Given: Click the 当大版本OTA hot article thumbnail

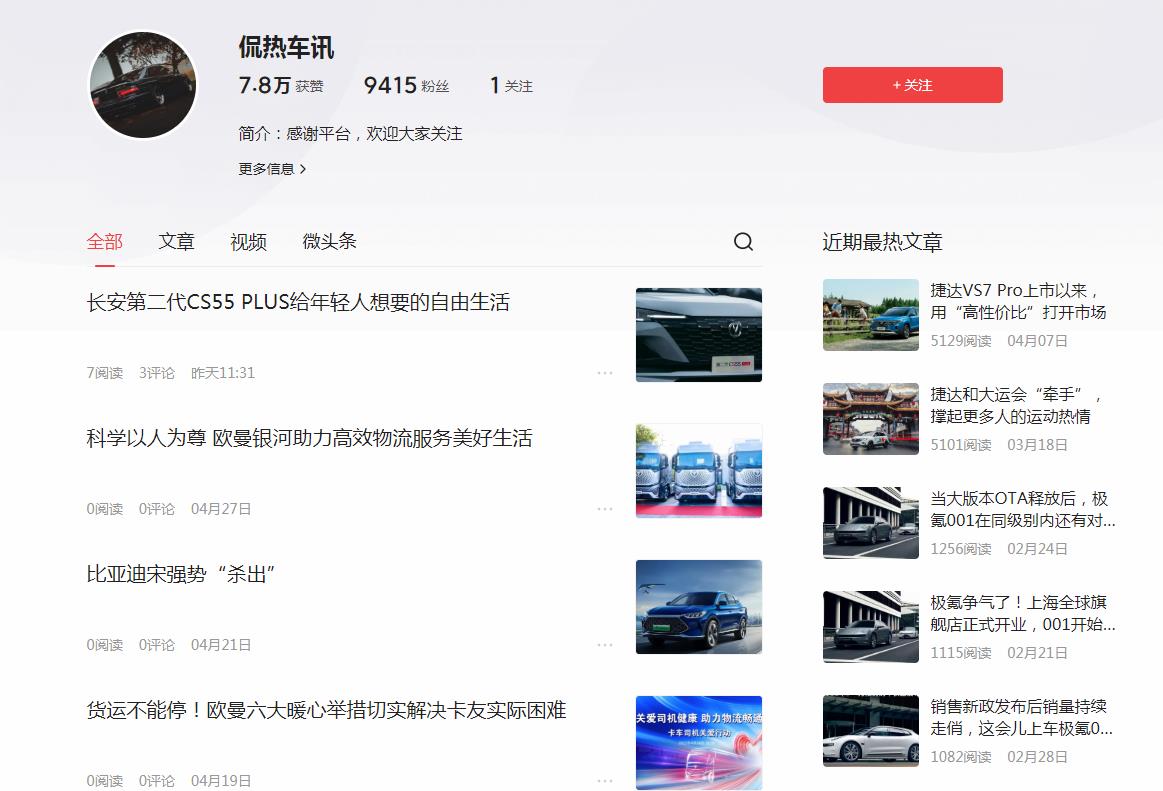Looking at the screenshot, I should (x=871, y=522).
